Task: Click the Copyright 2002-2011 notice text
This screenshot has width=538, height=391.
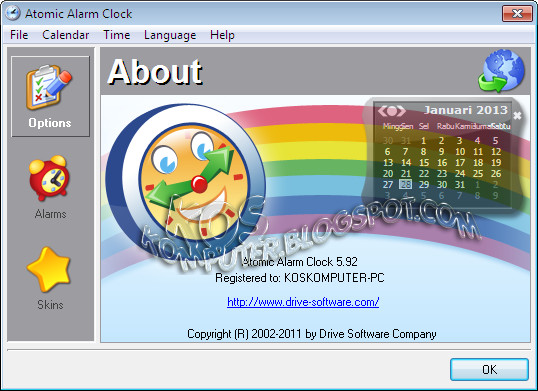Action: tap(312, 334)
